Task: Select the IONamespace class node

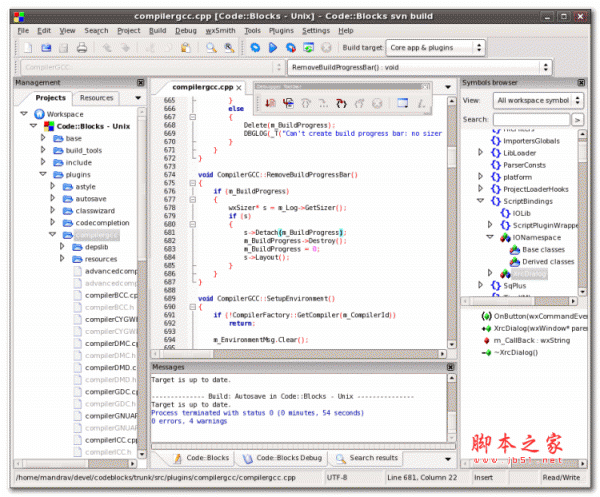Action: pyautogui.click(x=536, y=238)
